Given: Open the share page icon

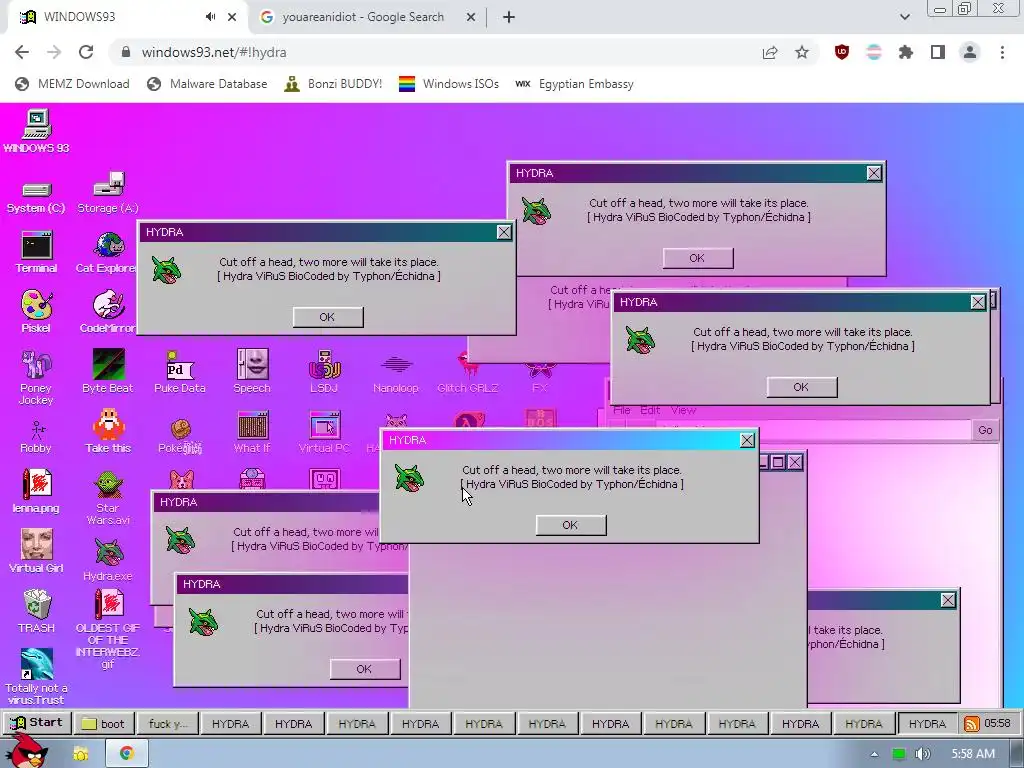Looking at the screenshot, I should point(770,52).
